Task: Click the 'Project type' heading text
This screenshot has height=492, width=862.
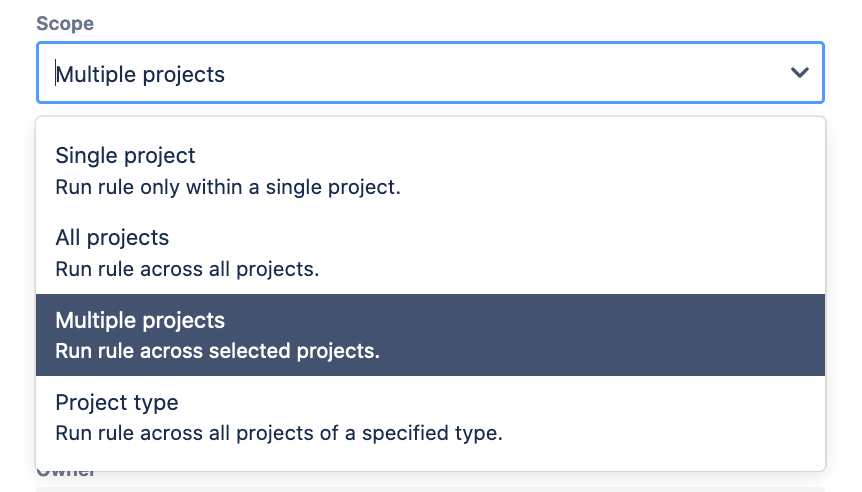Action: coord(116,402)
